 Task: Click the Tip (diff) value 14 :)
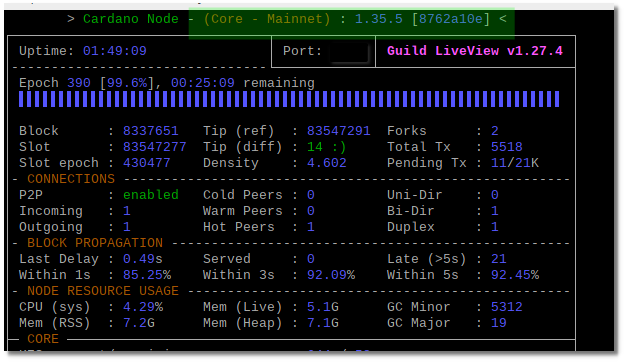coord(326,147)
